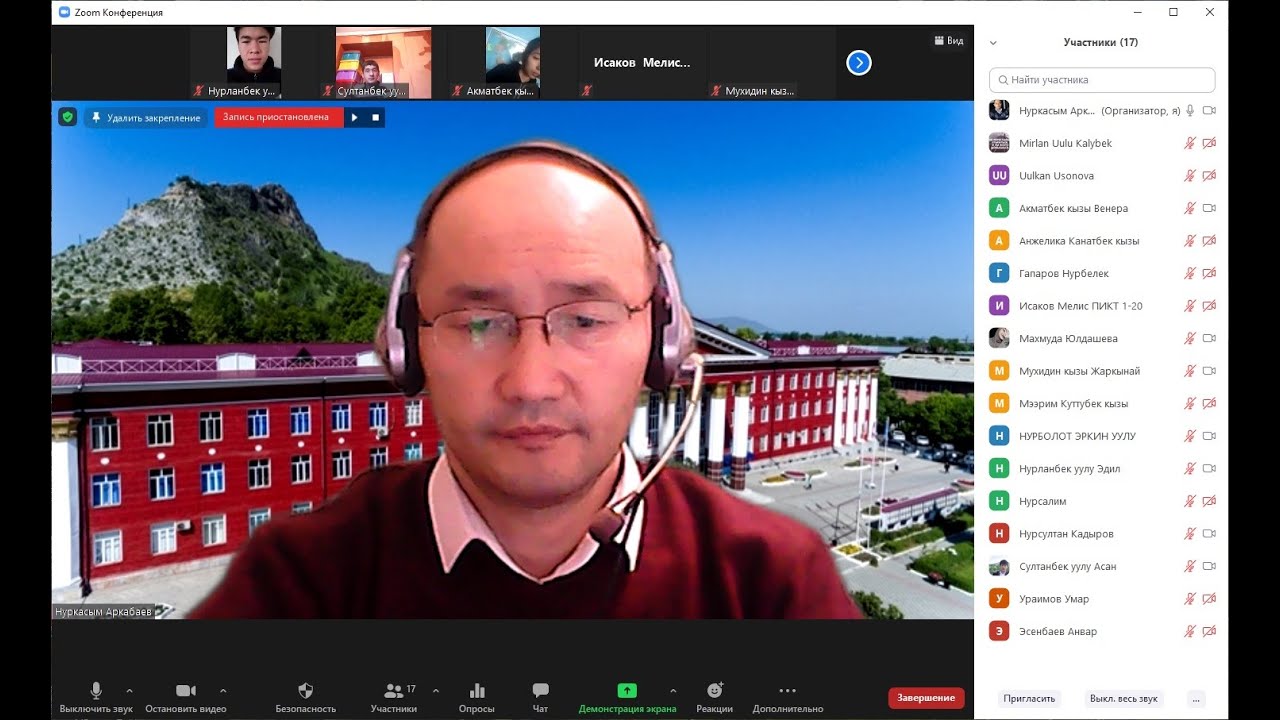Click camera-off icon for Исаков Мелис ПИКТ 1-20
Screen dimensions: 1280x720
[1209, 306]
